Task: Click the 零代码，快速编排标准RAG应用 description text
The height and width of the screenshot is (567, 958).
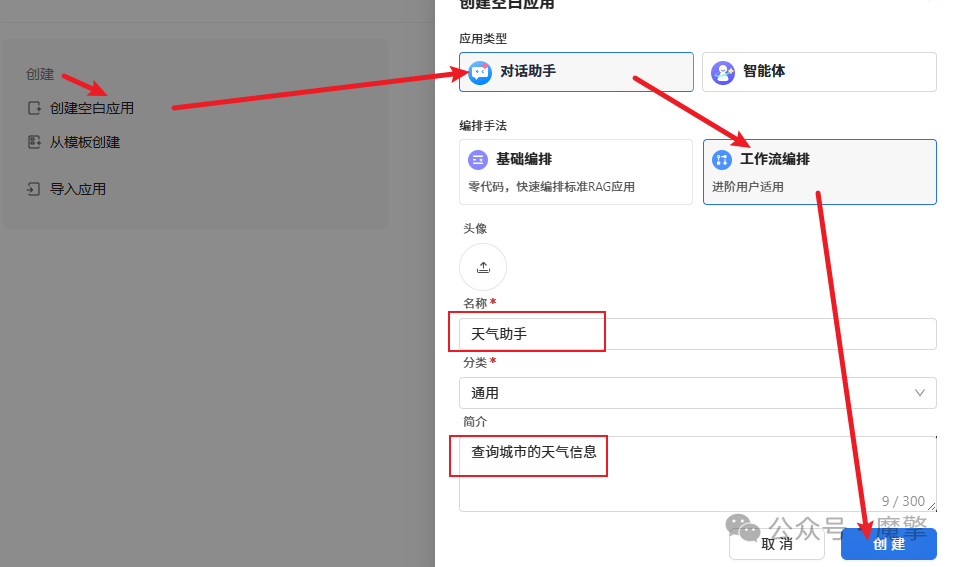Action: click(551, 187)
